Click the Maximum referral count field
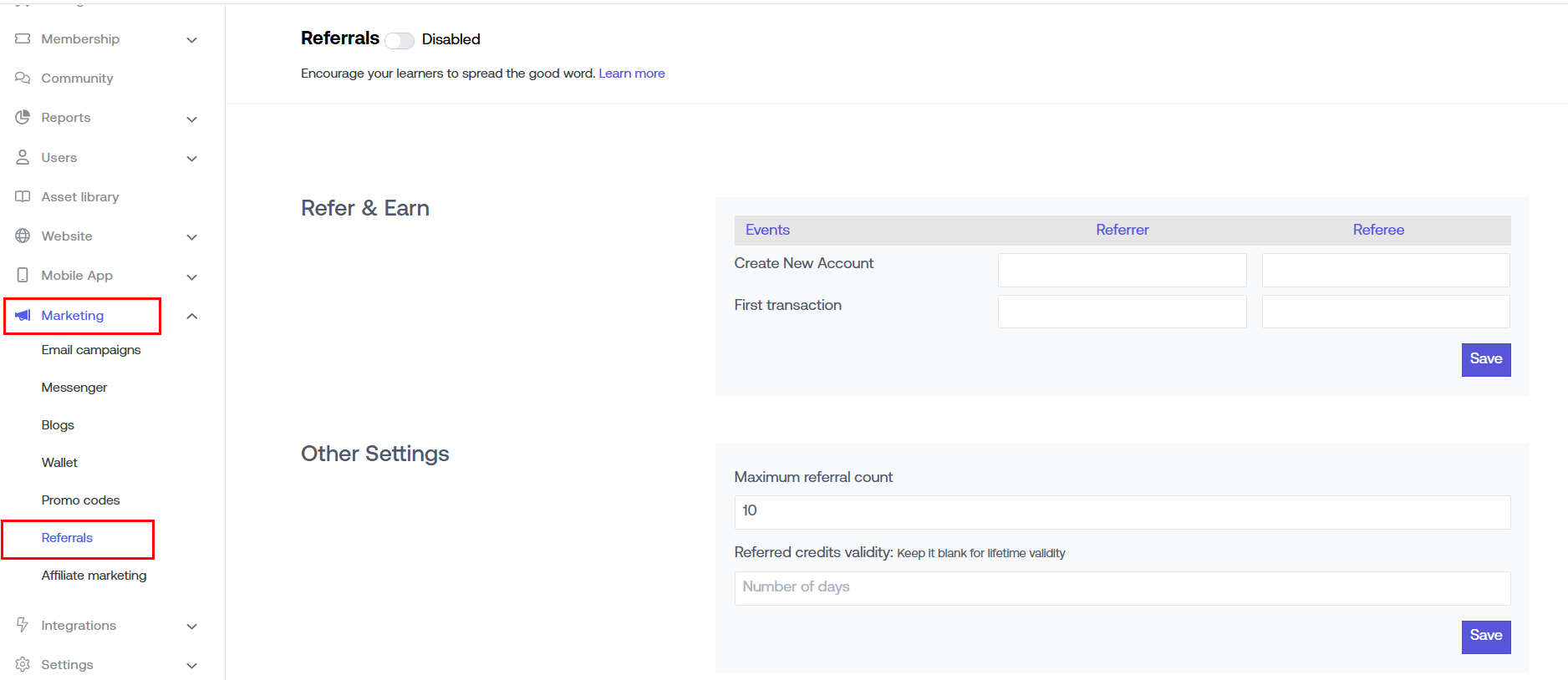This screenshot has height=680, width=1568. [1122, 511]
